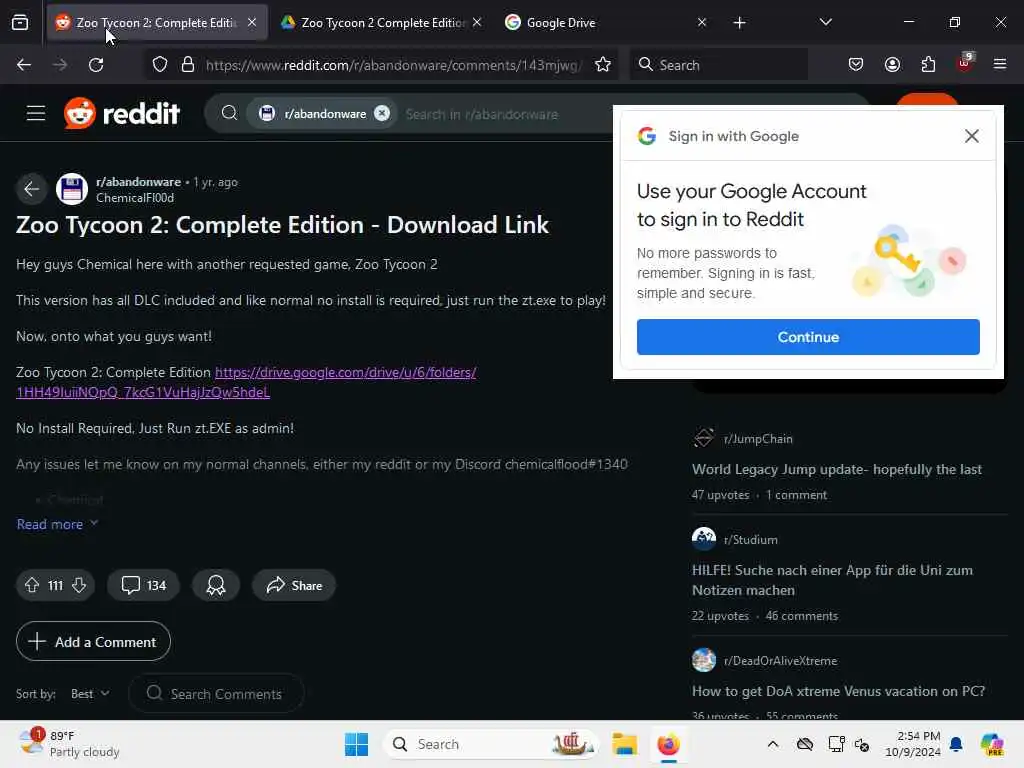Open Copilot preview icon in taskbar
The height and width of the screenshot is (768, 1024).
point(992,744)
